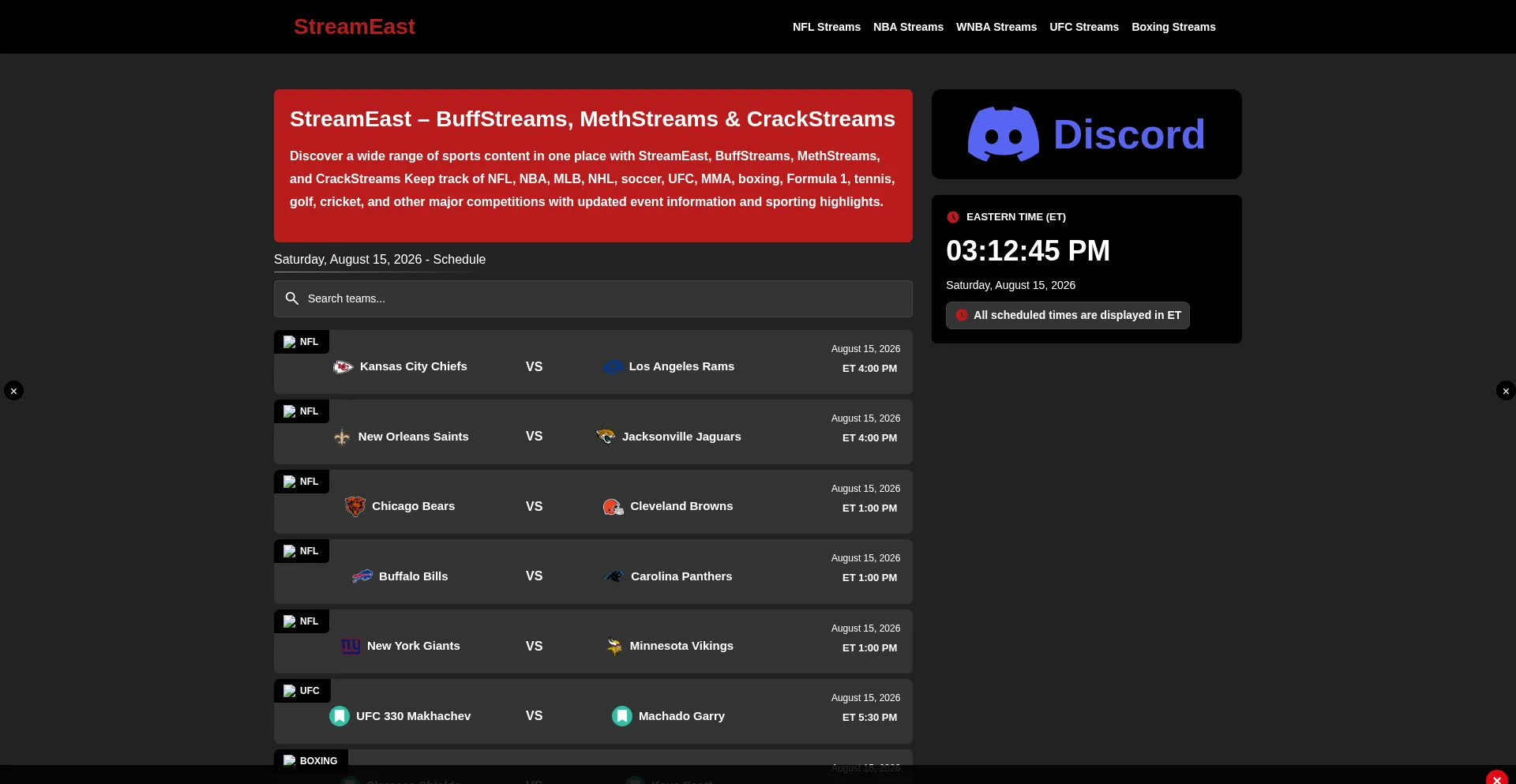Image resolution: width=1516 pixels, height=784 pixels.
Task: Click the 03:12:45 PM clock display
Action: point(1028,251)
